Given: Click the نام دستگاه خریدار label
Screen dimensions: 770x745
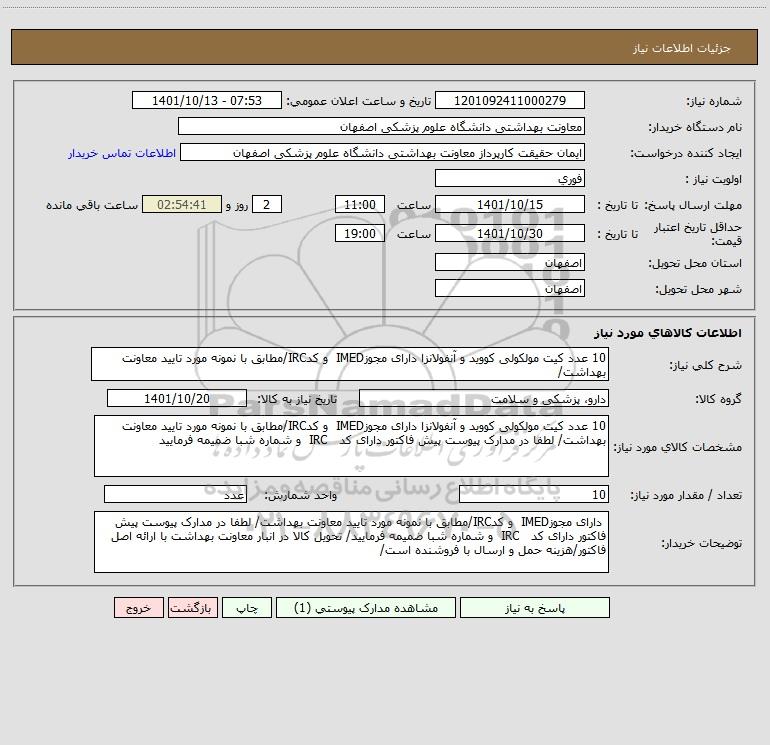Looking at the screenshot, I should 695,127.
